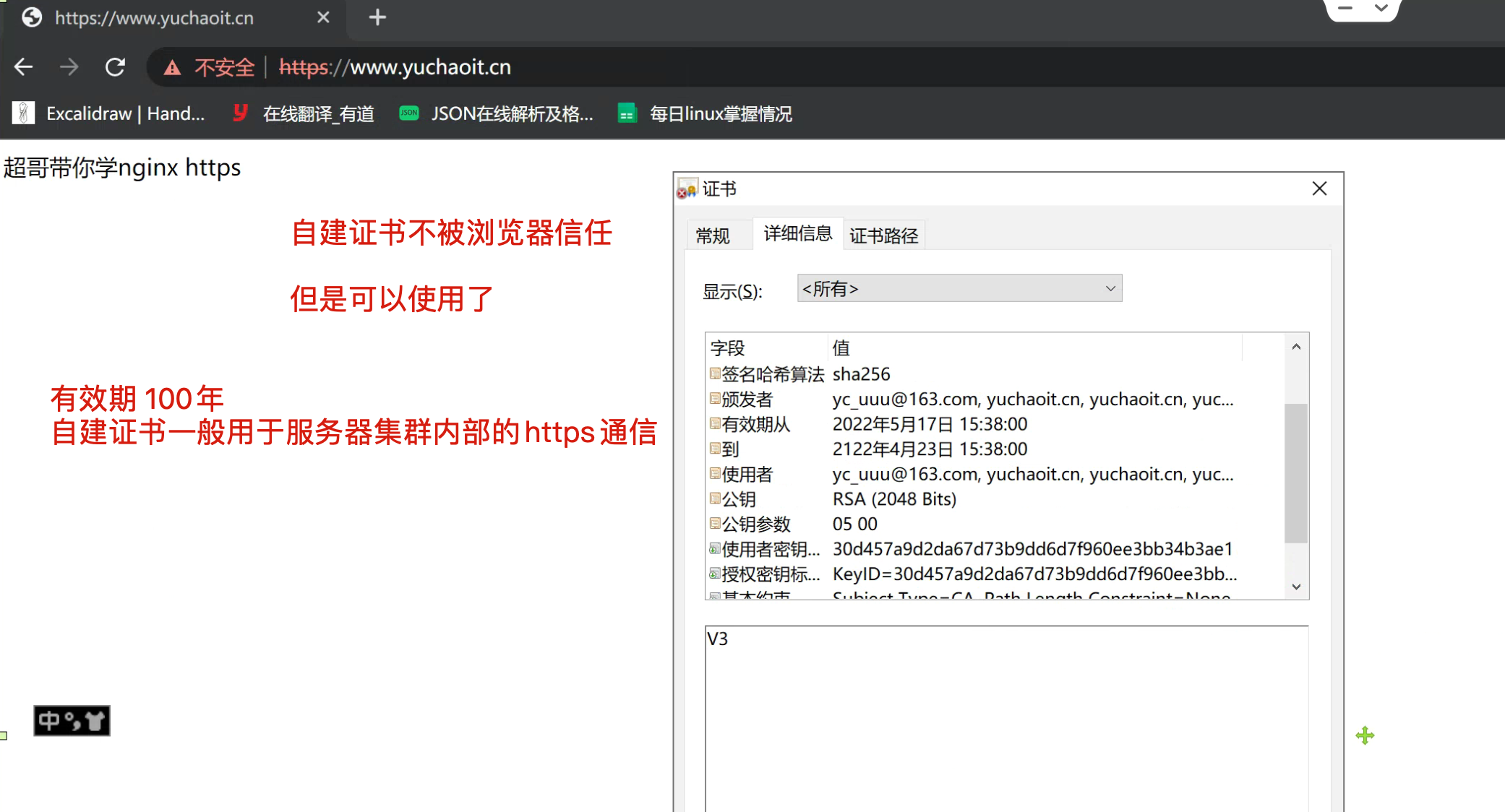Click the red not-secure warning triangle

(172, 68)
